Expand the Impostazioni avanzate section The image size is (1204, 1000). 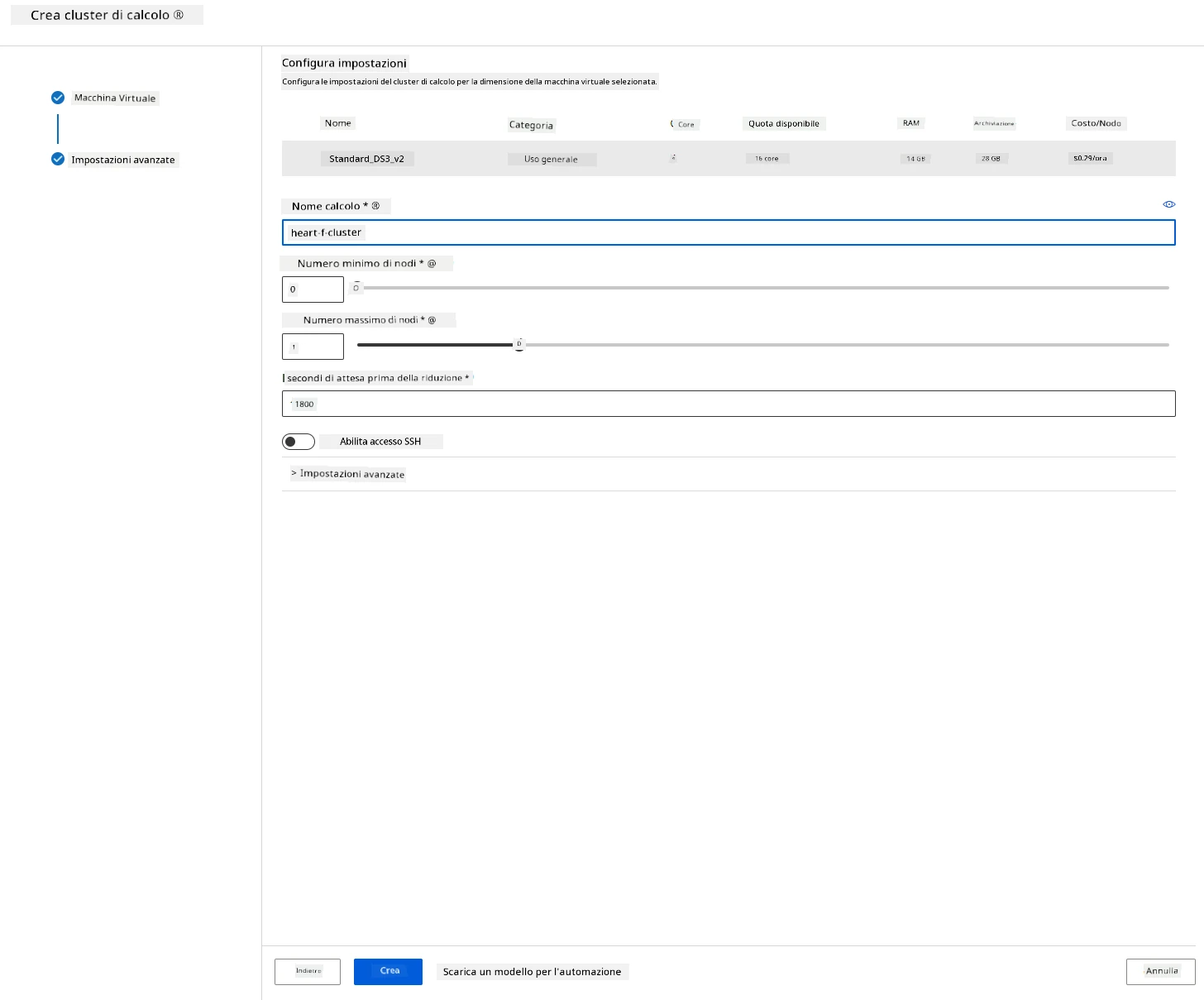[x=348, y=474]
